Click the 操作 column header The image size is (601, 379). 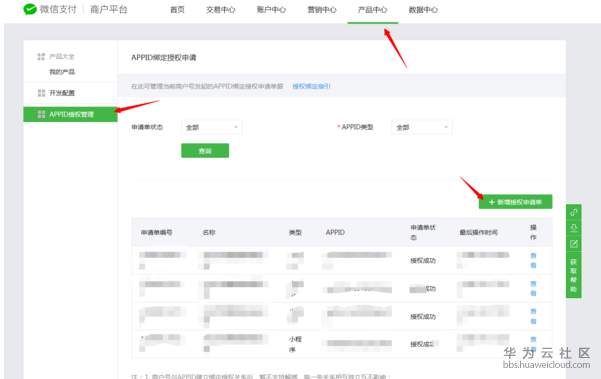click(533, 232)
